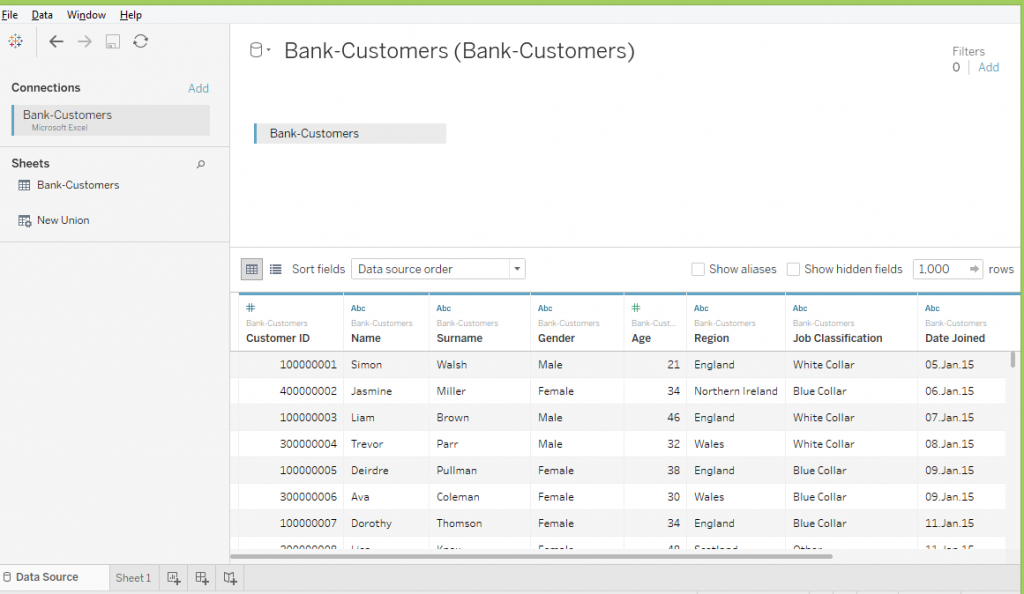Click the new worksheet icon
Viewport: 1024px width, 594px height.
click(173, 578)
